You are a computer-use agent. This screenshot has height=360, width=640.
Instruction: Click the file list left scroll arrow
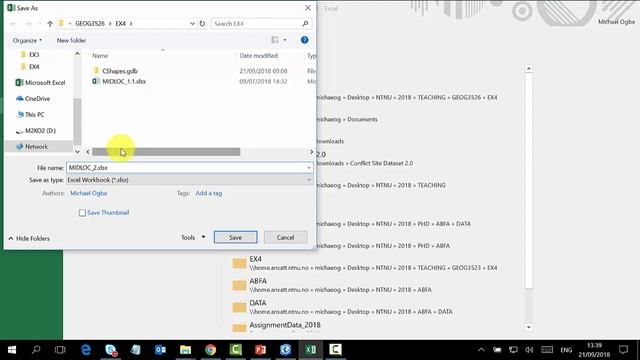pyautogui.click(x=88, y=152)
